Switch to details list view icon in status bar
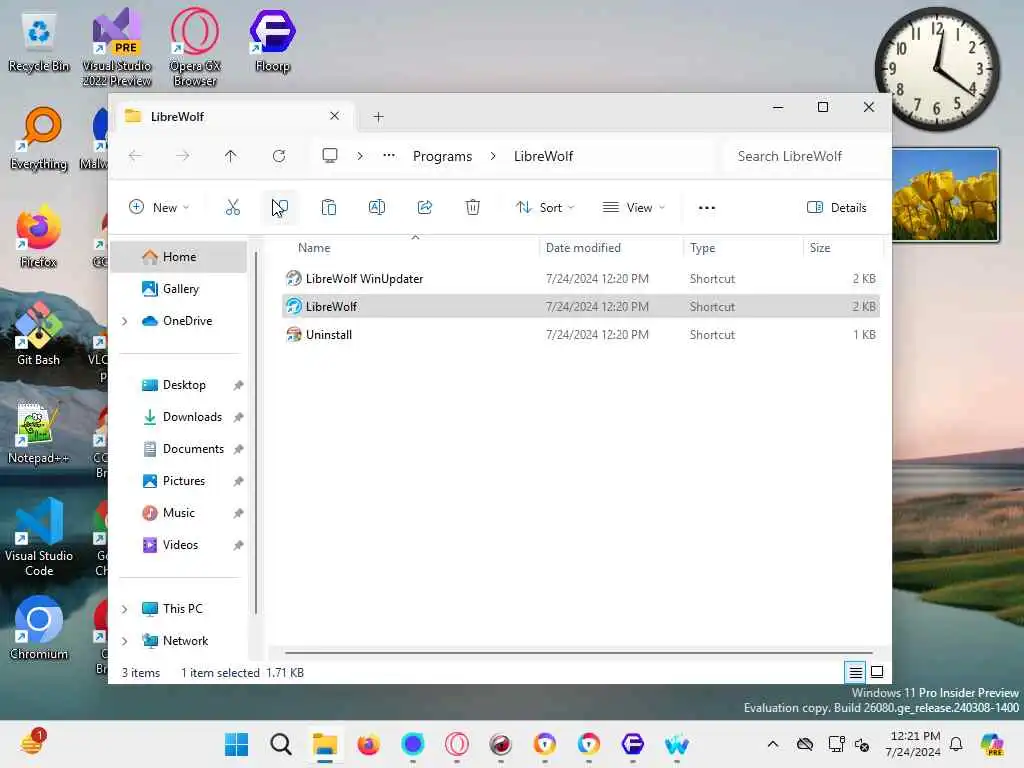The width and height of the screenshot is (1024, 768). click(856, 671)
